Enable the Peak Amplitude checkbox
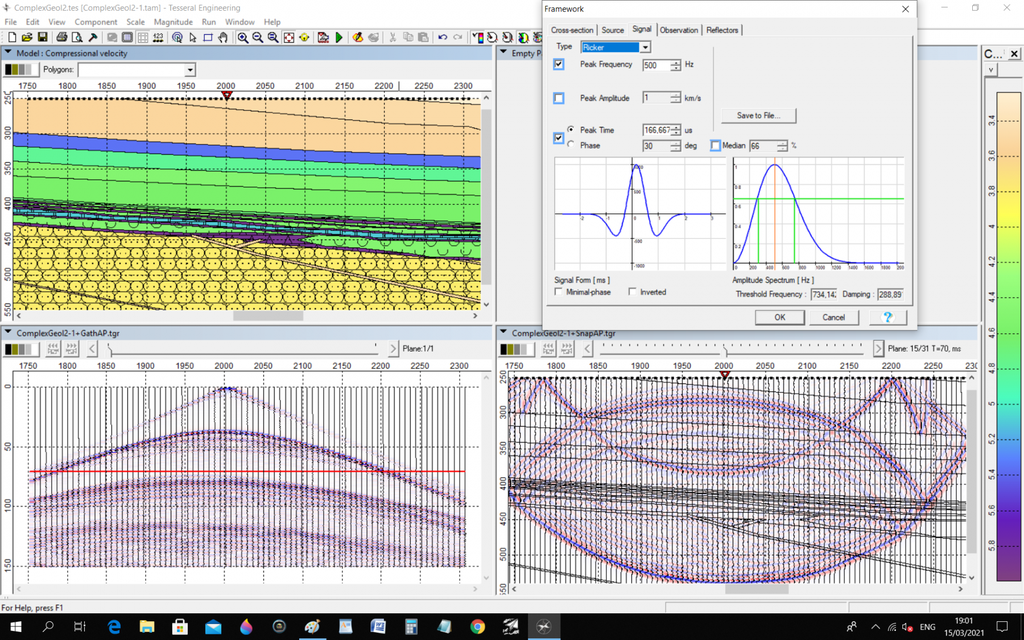Viewport: 1024px width, 640px height. [x=559, y=98]
